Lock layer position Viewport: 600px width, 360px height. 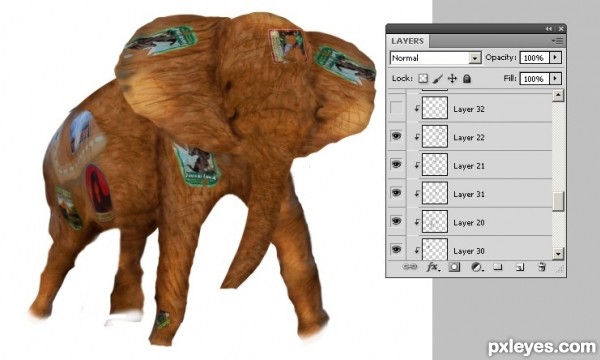point(452,78)
